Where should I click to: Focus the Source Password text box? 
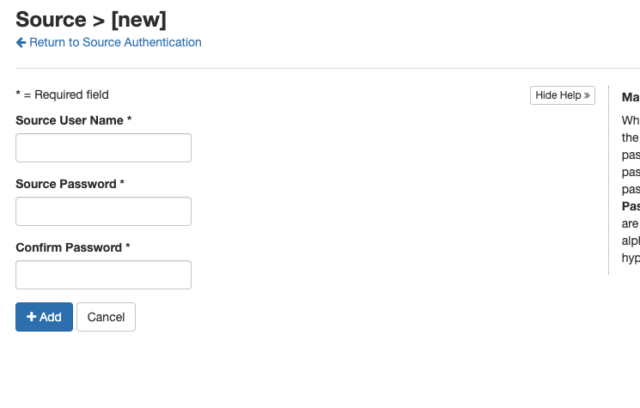tap(103, 211)
